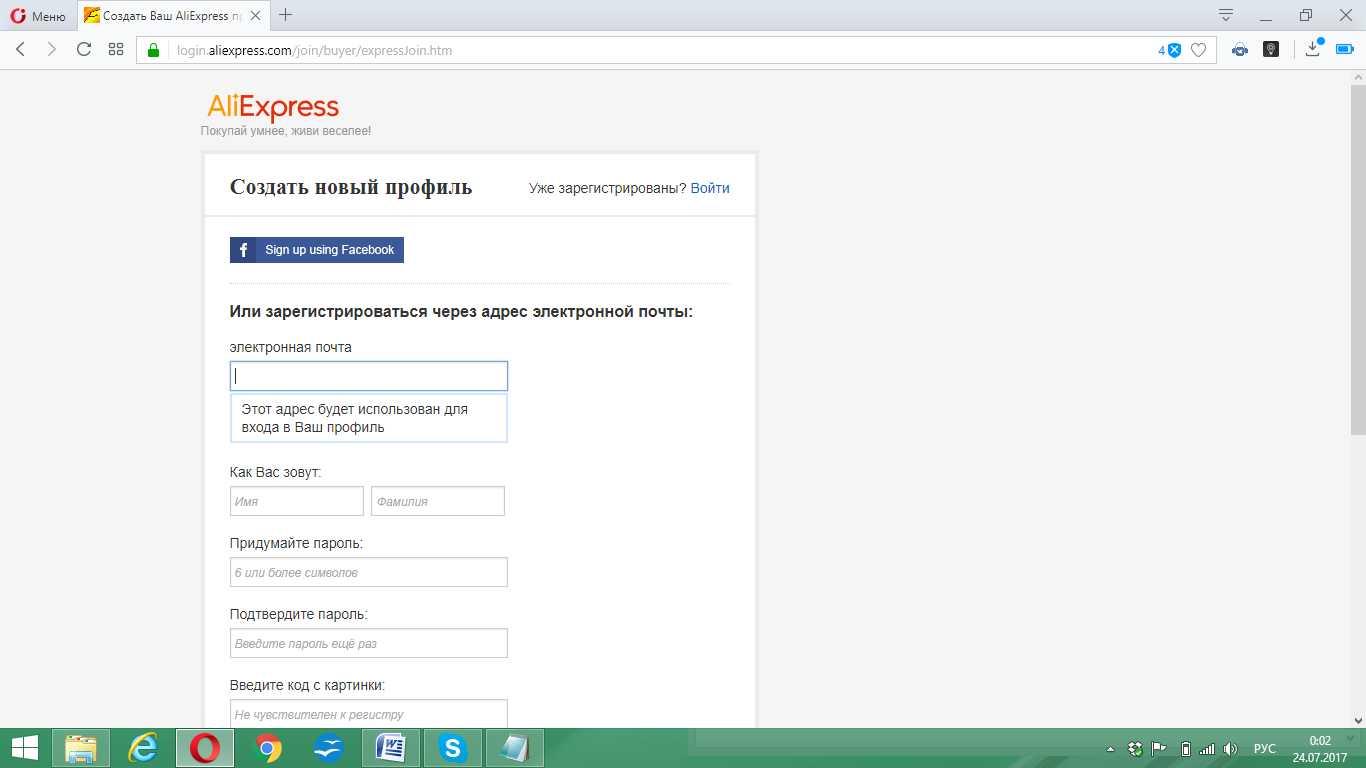This screenshot has width=1366, height=768.
Task: Launch Internet Explorer from the taskbar
Action: (143, 748)
